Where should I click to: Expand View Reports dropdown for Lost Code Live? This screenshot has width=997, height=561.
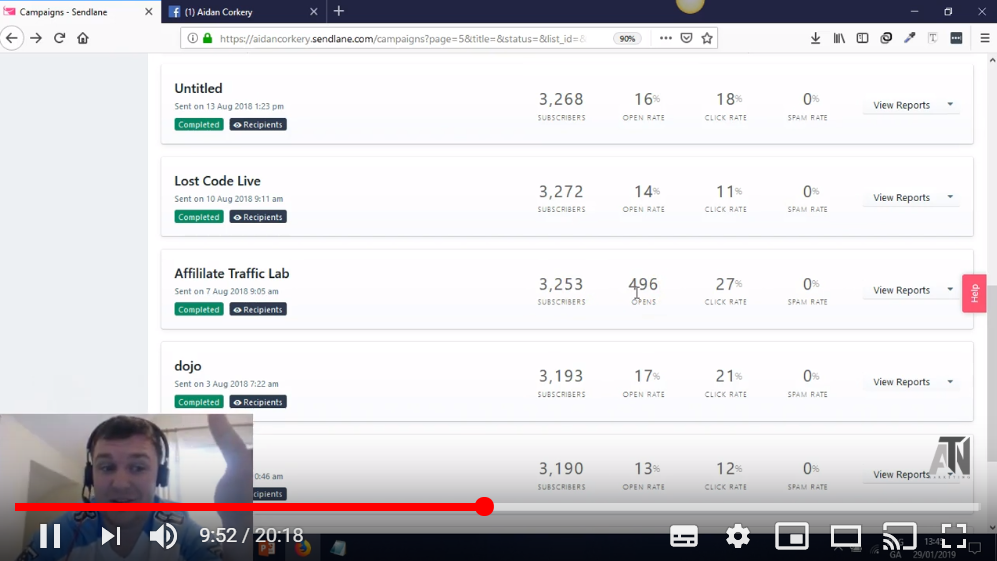click(x=949, y=198)
